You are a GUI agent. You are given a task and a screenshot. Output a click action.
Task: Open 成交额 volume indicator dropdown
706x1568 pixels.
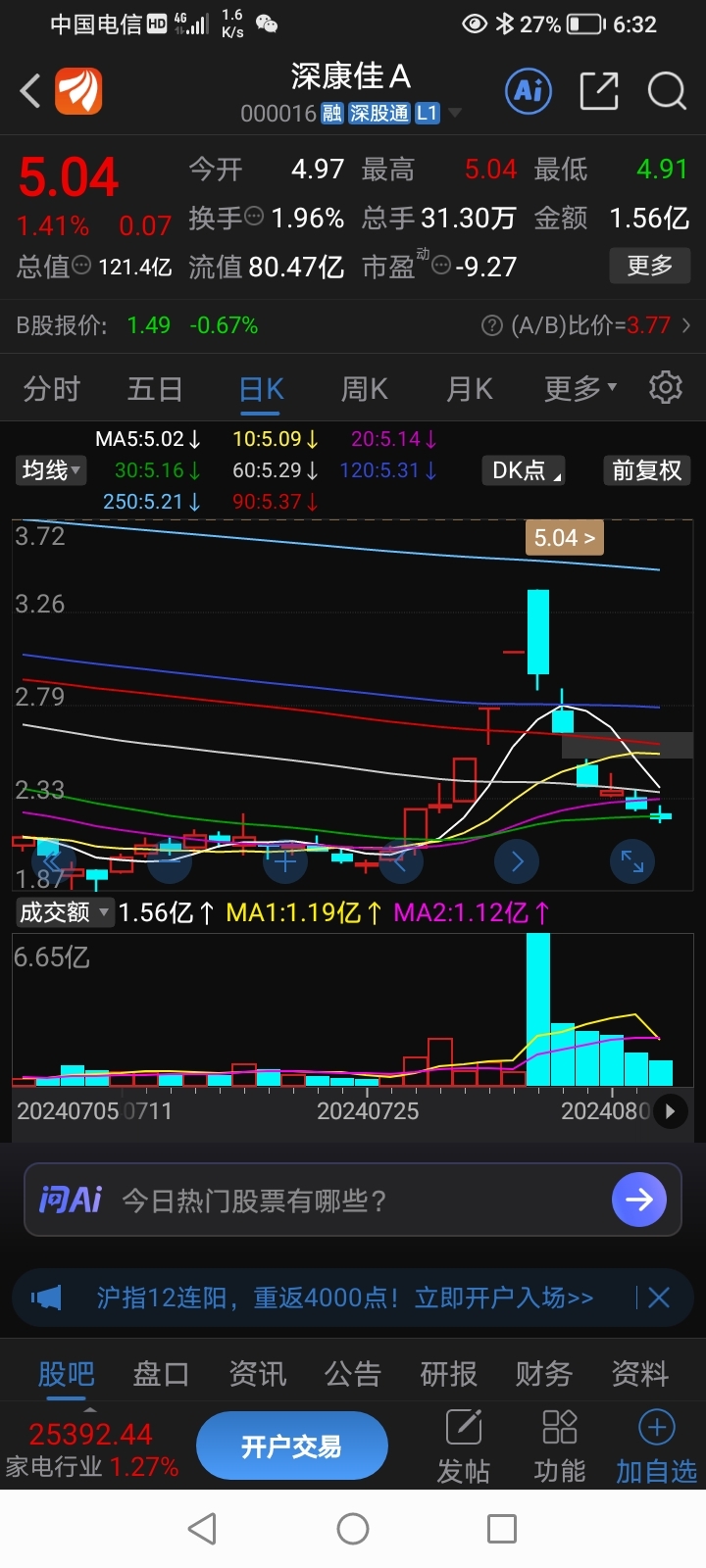65,912
